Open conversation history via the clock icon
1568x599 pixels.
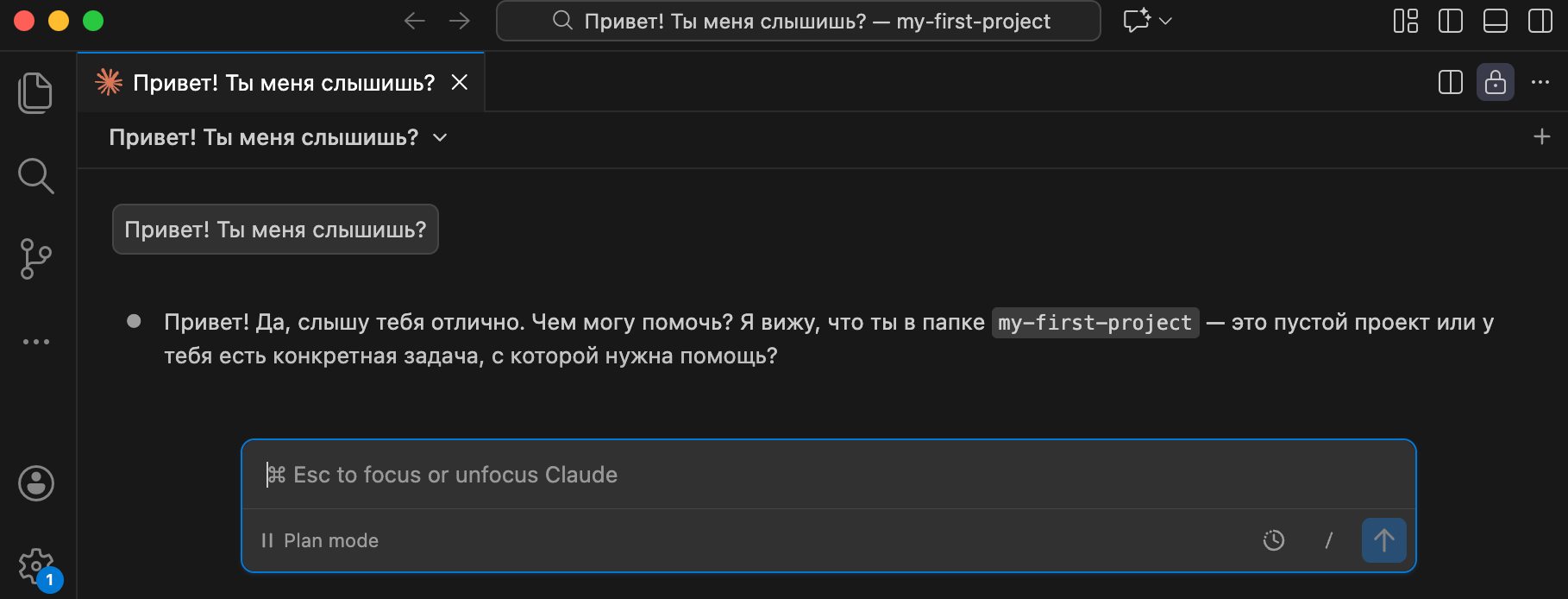click(x=1274, y=540)
